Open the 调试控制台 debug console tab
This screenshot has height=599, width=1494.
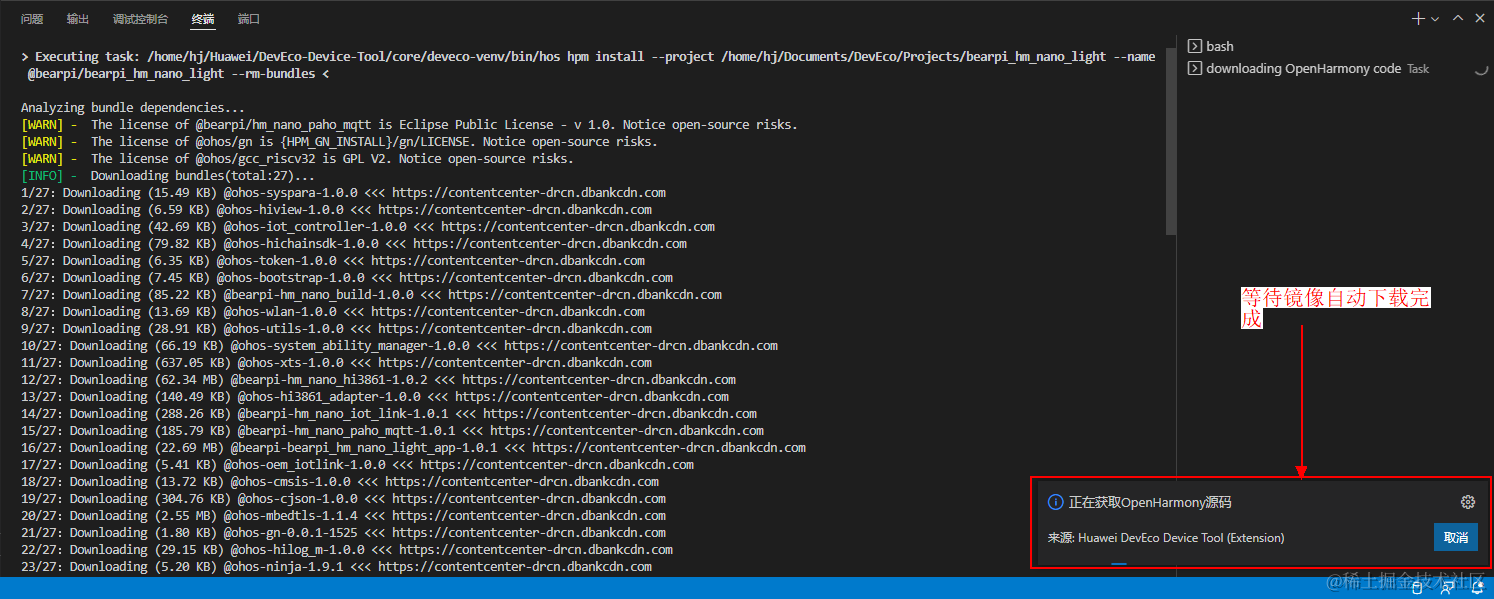click(140, 19)
